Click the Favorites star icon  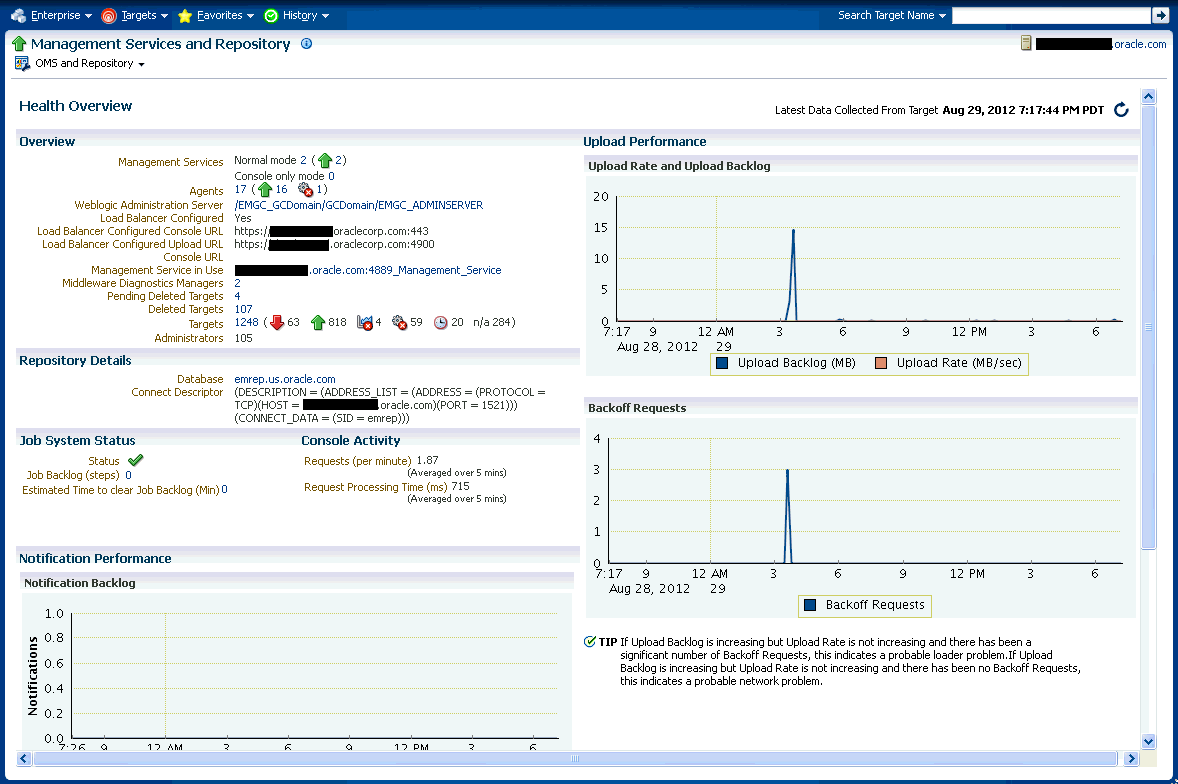(185, 16)
